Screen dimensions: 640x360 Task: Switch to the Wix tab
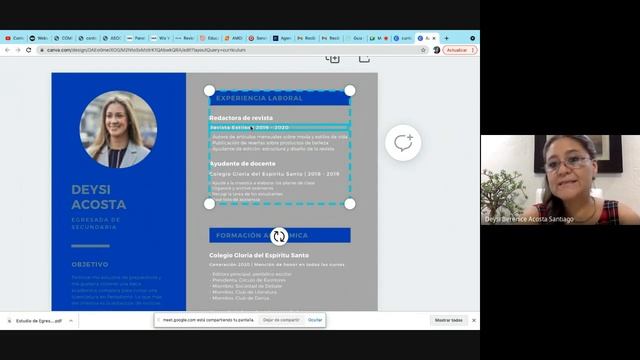click(x=160, y=38)
